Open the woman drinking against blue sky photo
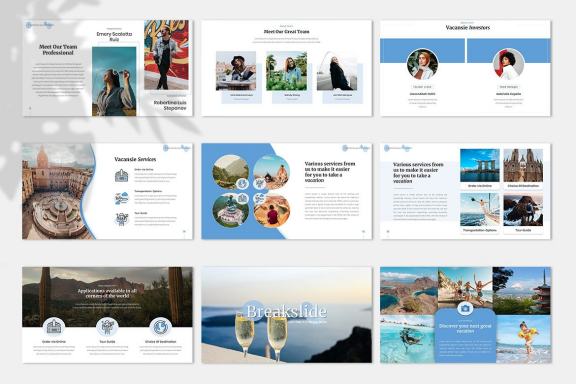The width and height of the screenshot is (576, 384). [x=114, y=81]
